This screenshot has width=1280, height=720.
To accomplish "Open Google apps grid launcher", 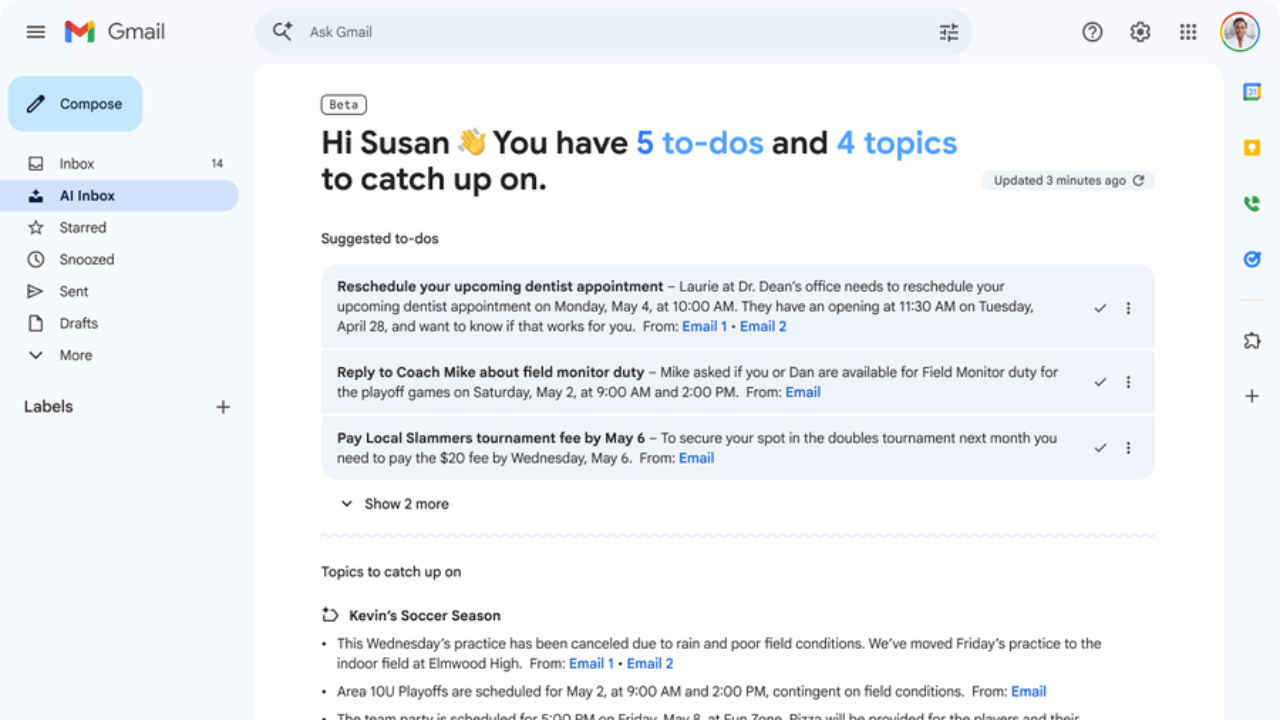I will pos(1188,32).
